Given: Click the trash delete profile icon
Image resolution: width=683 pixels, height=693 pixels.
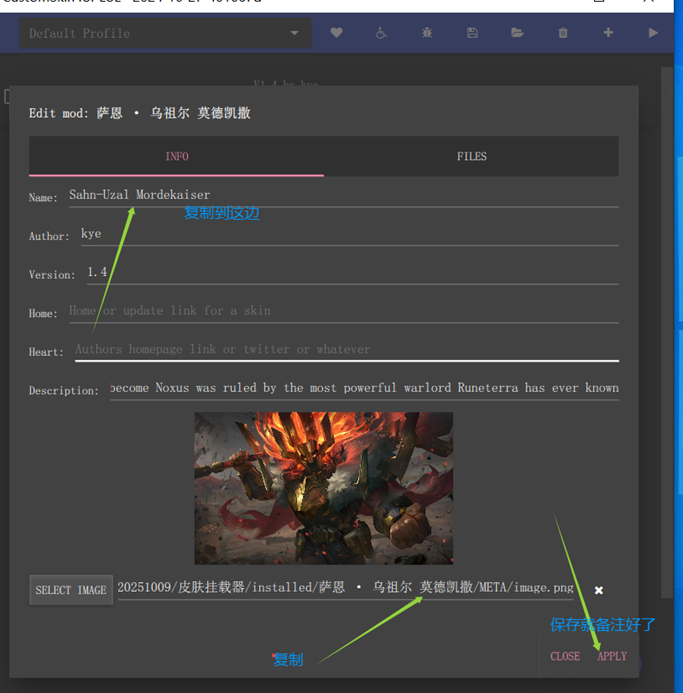Looking at the screenshot, I should click(x=563, y=33).
